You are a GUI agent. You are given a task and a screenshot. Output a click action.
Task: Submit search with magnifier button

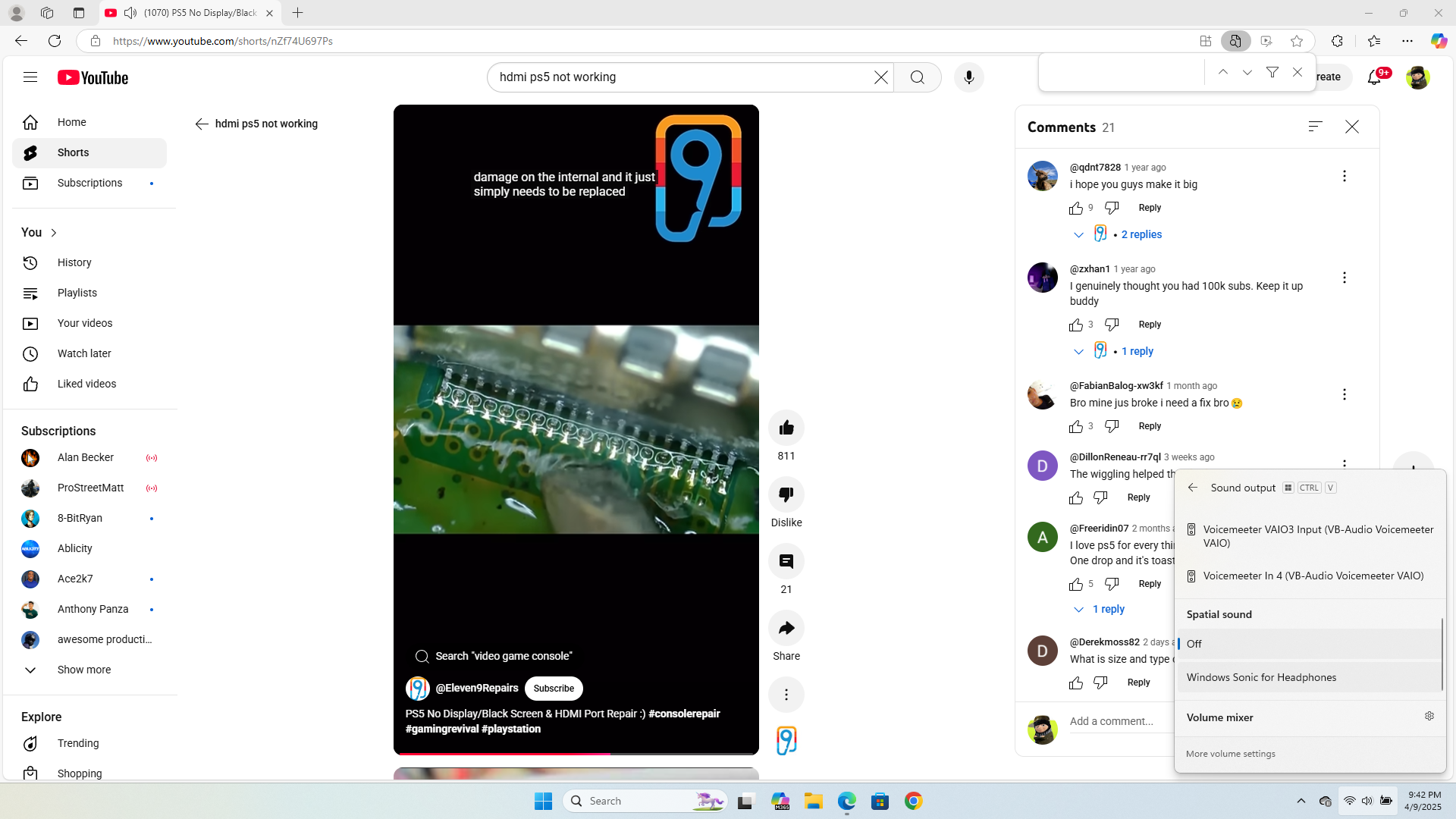tap(918, 77)
